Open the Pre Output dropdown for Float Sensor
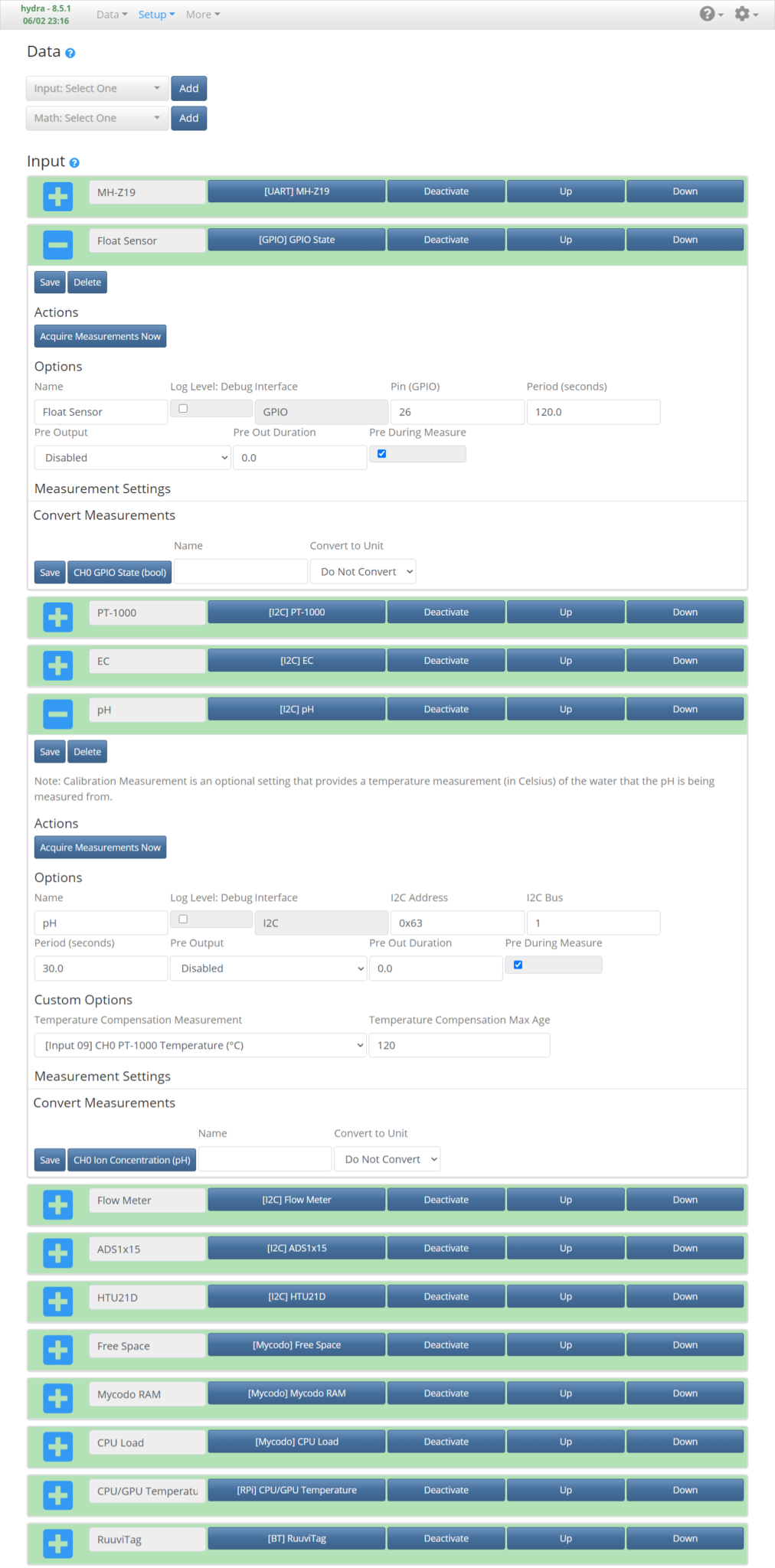 132,458
